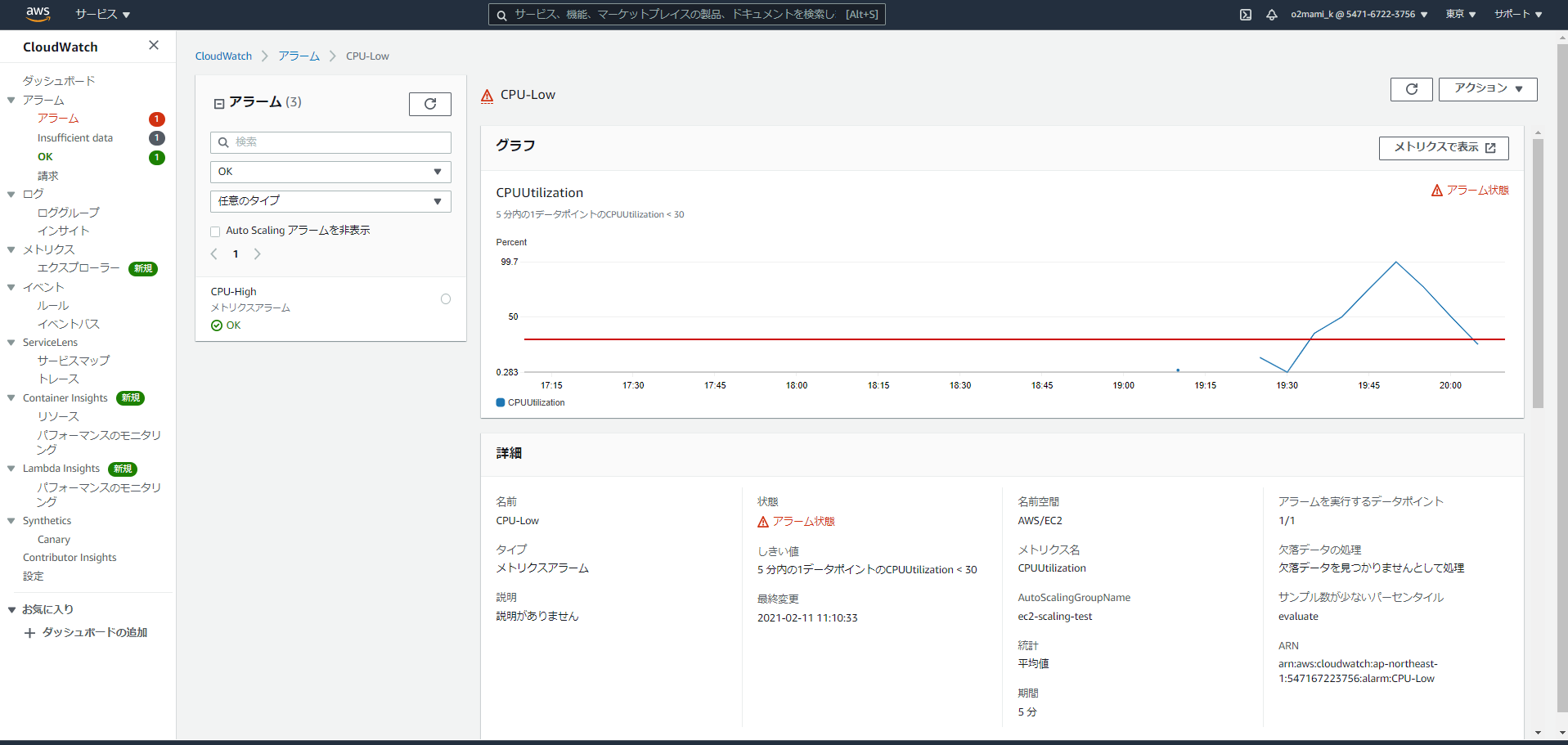
Task: Select OK alarms in sidebar
Action: pyautogui.click(x=45, y=157)
